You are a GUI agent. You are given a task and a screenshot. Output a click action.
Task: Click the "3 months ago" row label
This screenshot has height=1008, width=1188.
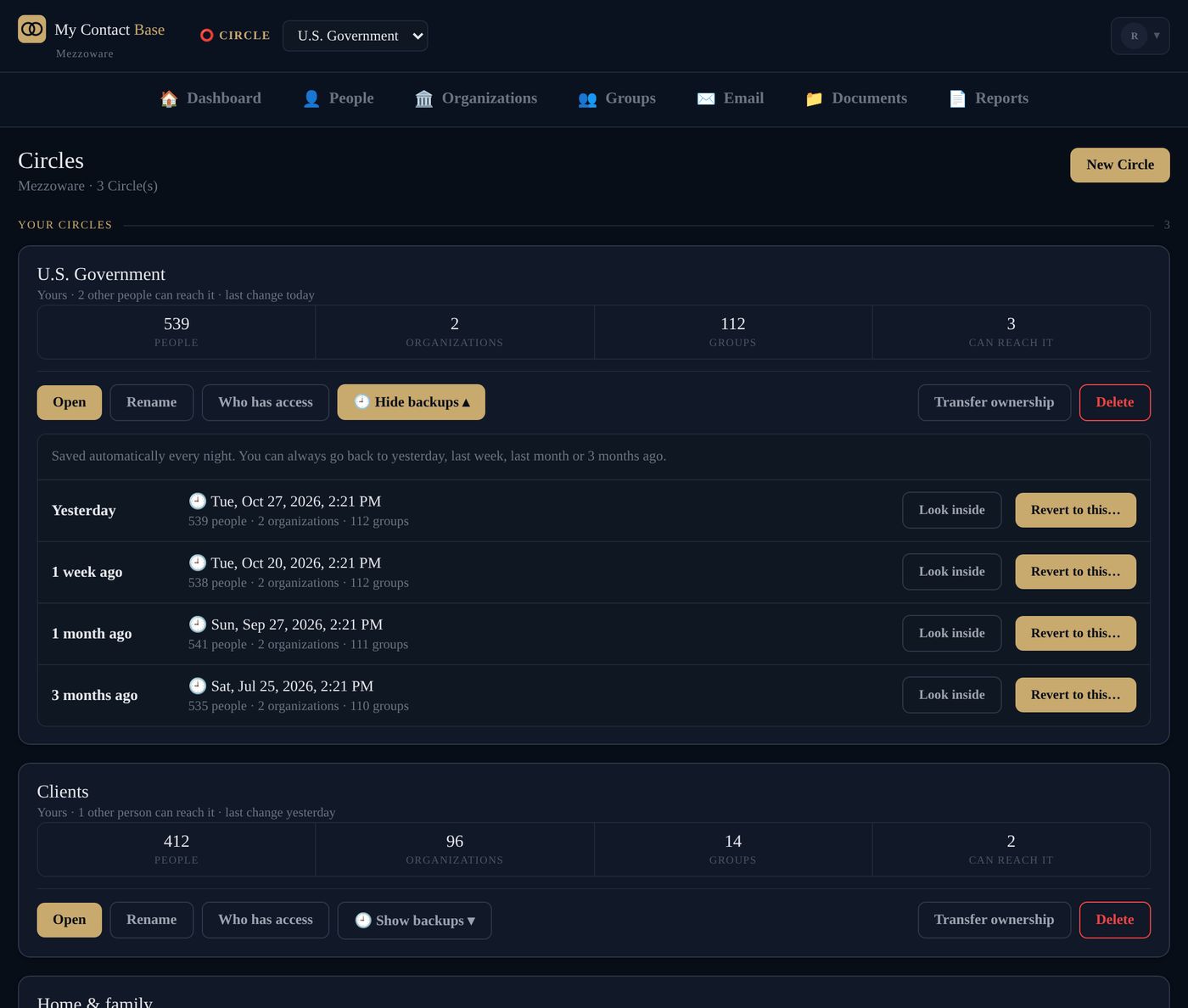94,695
